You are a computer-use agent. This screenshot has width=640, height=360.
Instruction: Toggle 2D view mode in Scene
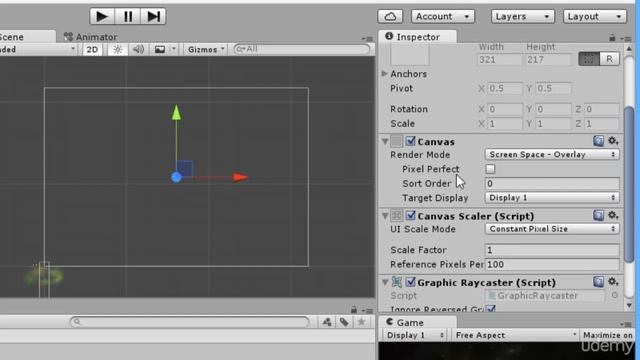pyautogui.click(x=92, y=49)
